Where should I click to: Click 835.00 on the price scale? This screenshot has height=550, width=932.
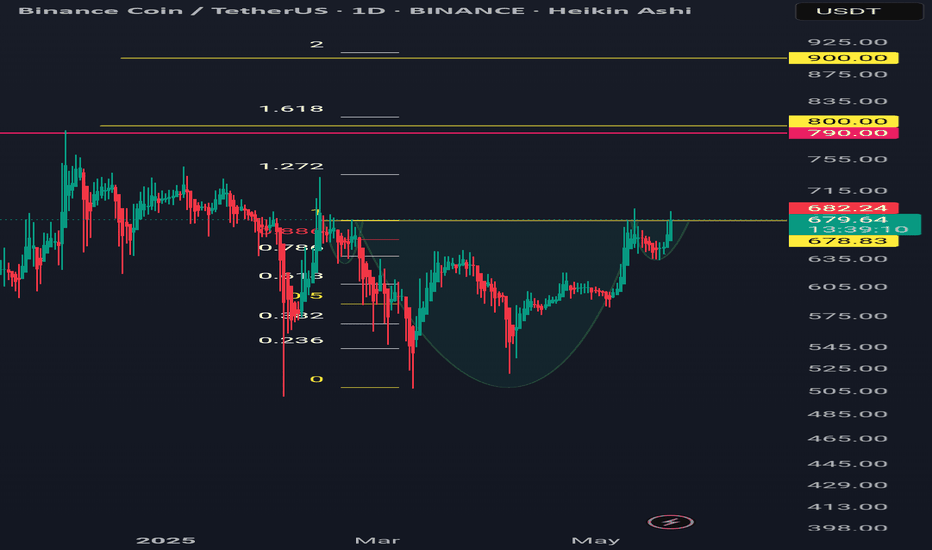pyautogui.click(x=848, y=101)
